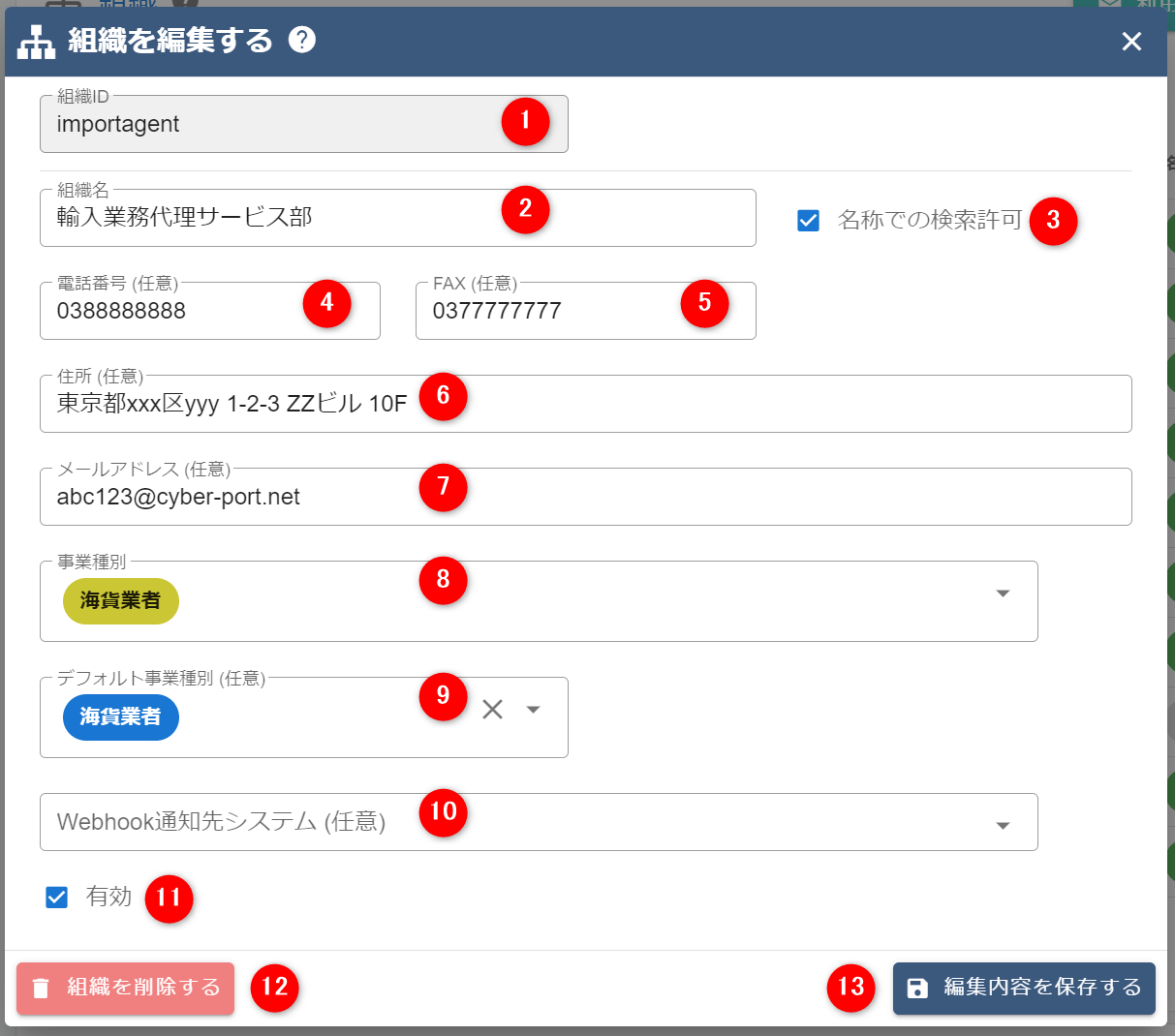Click the help question mark icon

coord(302,40)
